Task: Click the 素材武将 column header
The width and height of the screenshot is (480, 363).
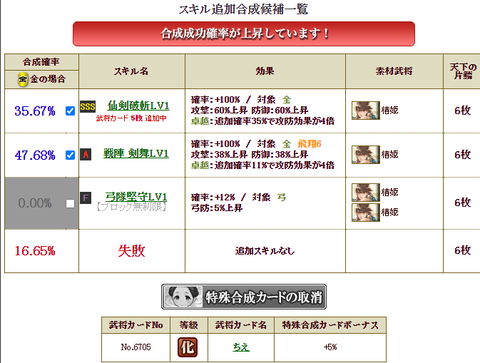Action: point(394,71)
